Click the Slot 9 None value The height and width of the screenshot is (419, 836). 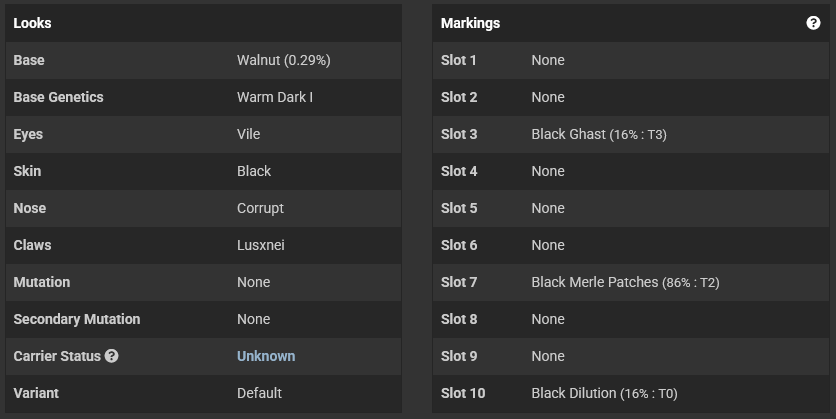click(548, 356)
